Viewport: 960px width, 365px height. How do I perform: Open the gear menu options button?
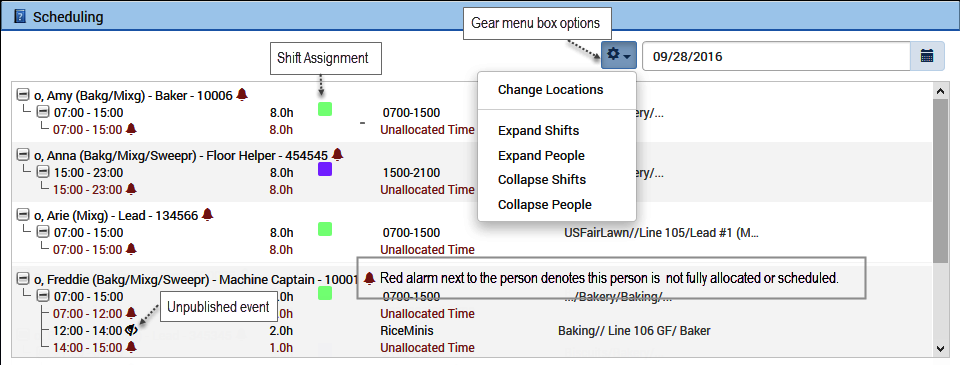(619, 57)
